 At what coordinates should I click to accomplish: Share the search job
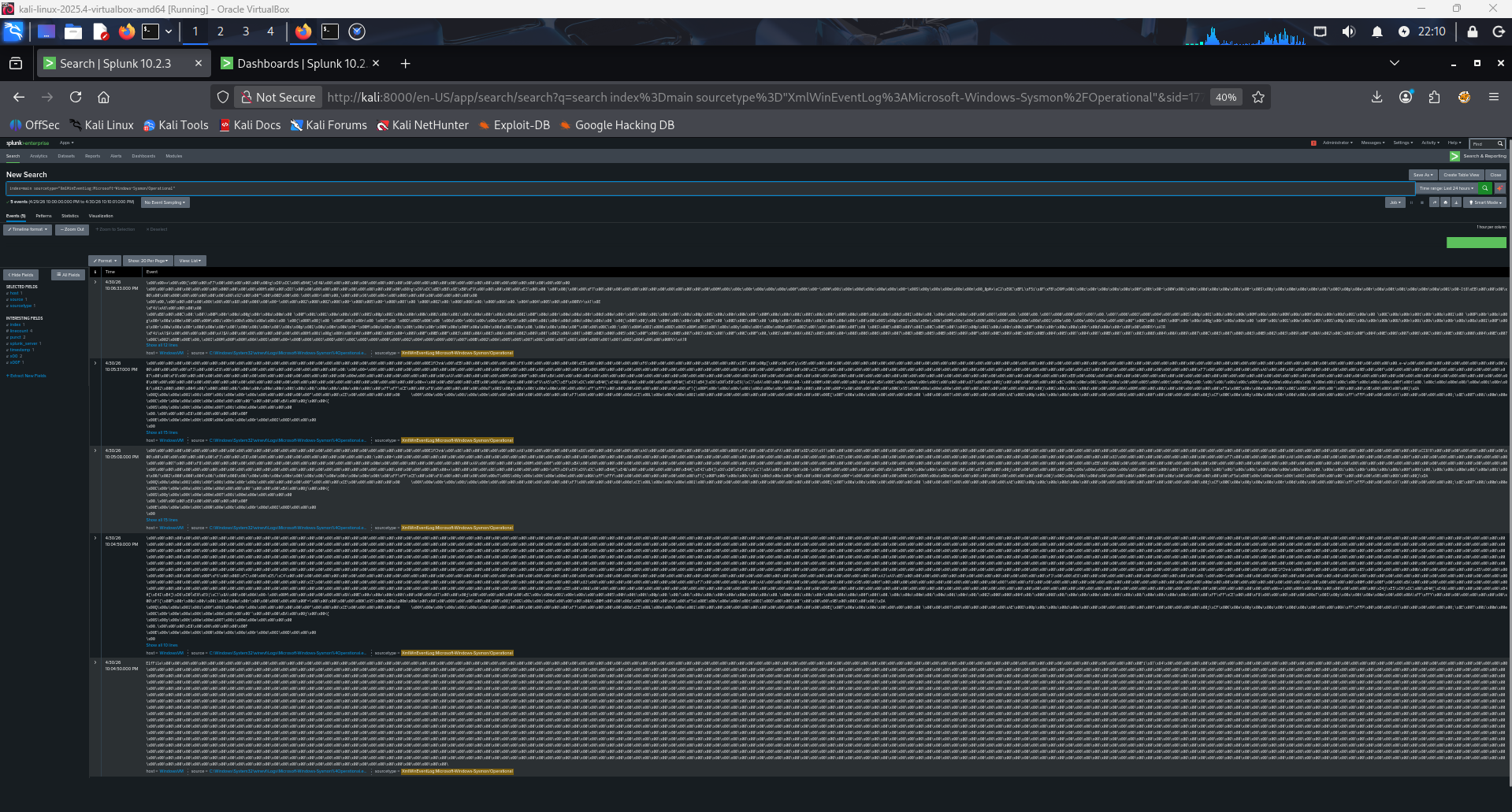pyautogui.click(x=1435, y=202)
